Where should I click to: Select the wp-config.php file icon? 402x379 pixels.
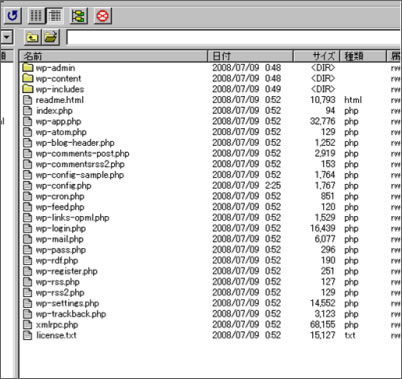pyautogui.click(x=28, y=185)
